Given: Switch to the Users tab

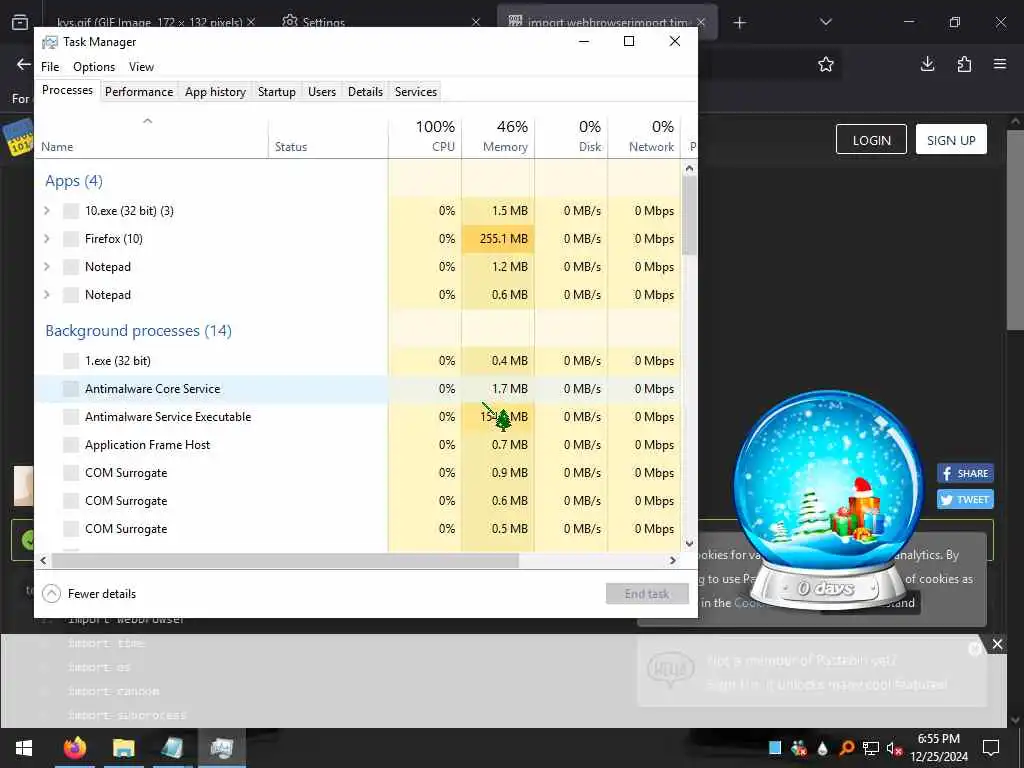Looking at the screenshot, I should click(x=322, y=92).
